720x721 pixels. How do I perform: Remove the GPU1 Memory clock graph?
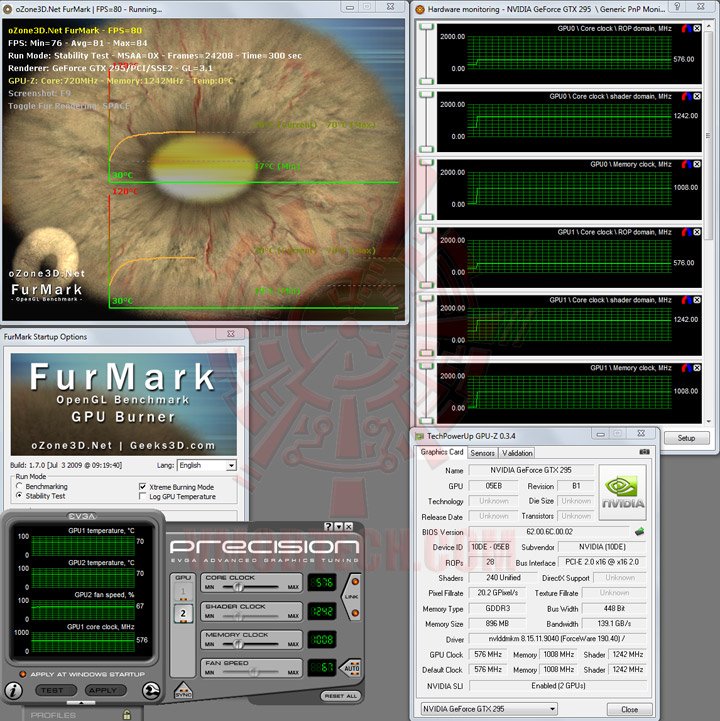pos(697,368)
